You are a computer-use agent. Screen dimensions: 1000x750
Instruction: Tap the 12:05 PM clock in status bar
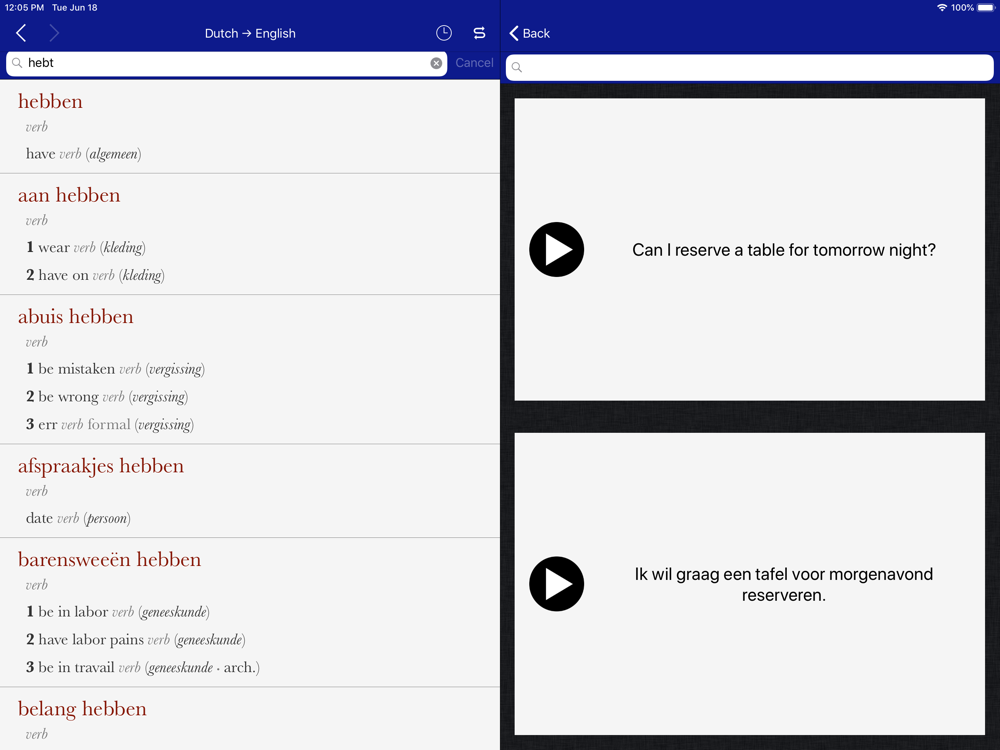pos(24,8)
